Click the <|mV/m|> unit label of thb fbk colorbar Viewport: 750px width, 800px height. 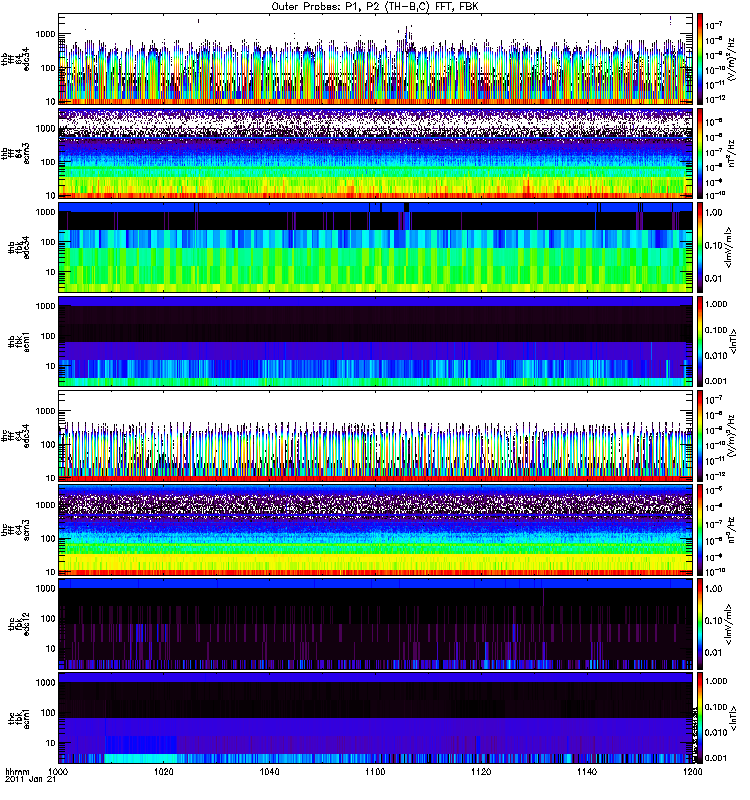tap(729, 247)
